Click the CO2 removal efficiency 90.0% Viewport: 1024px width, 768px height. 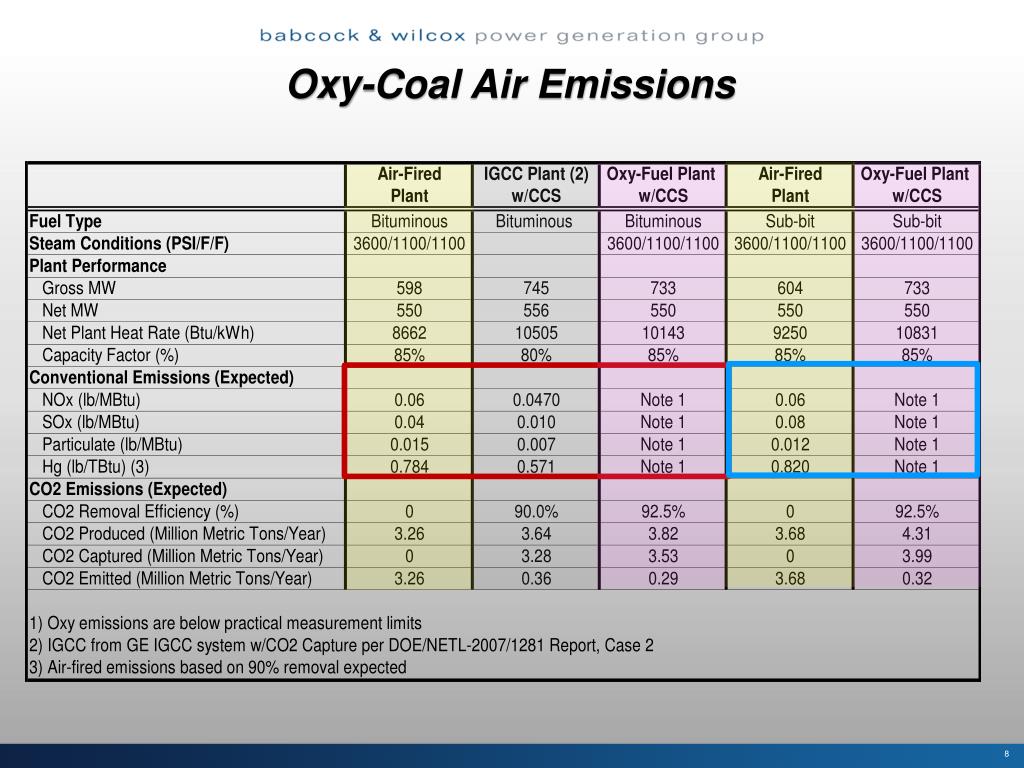pyautogui.click(x=536, y=511)
